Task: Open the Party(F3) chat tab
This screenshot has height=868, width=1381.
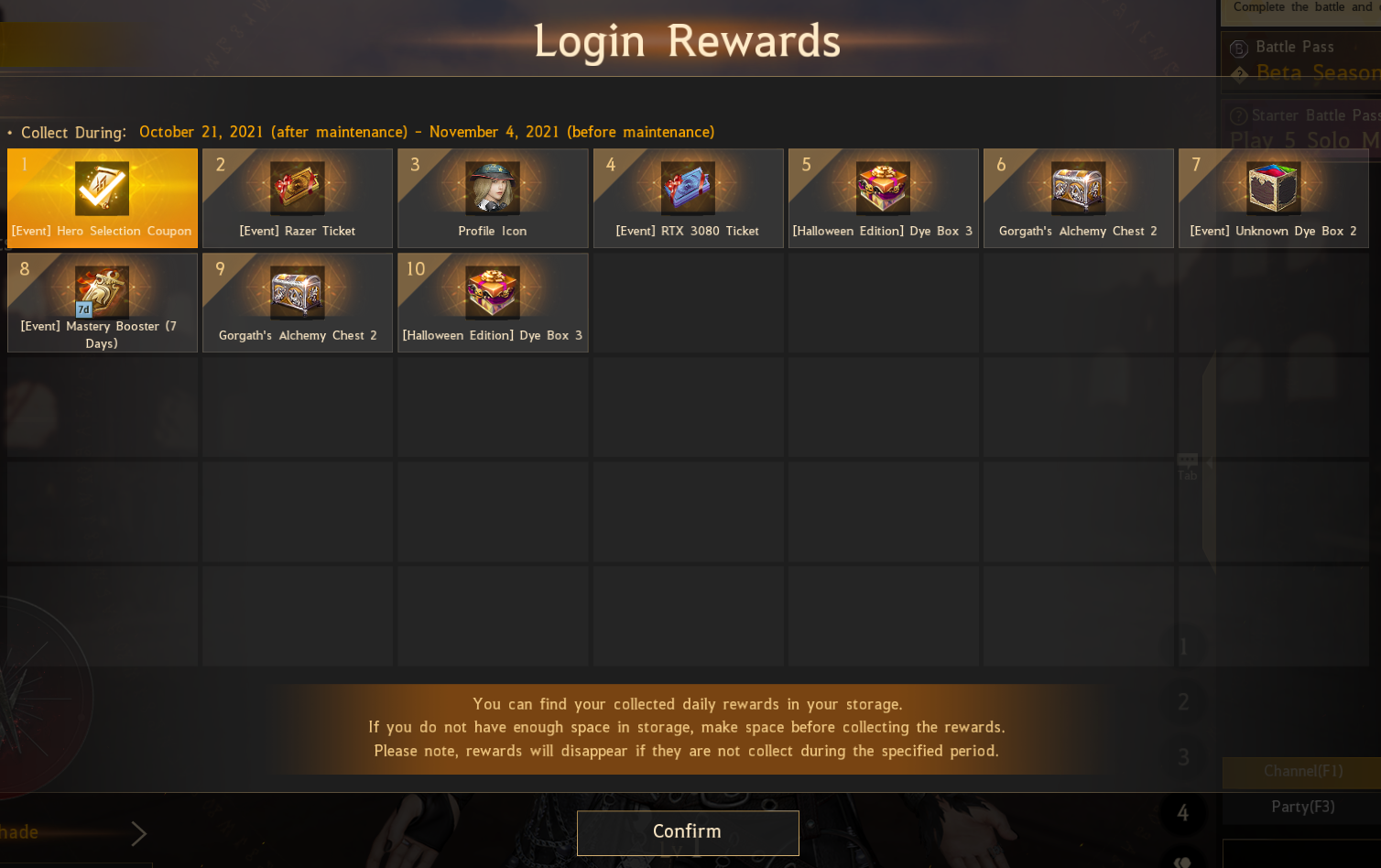Action: (1302, 807)
